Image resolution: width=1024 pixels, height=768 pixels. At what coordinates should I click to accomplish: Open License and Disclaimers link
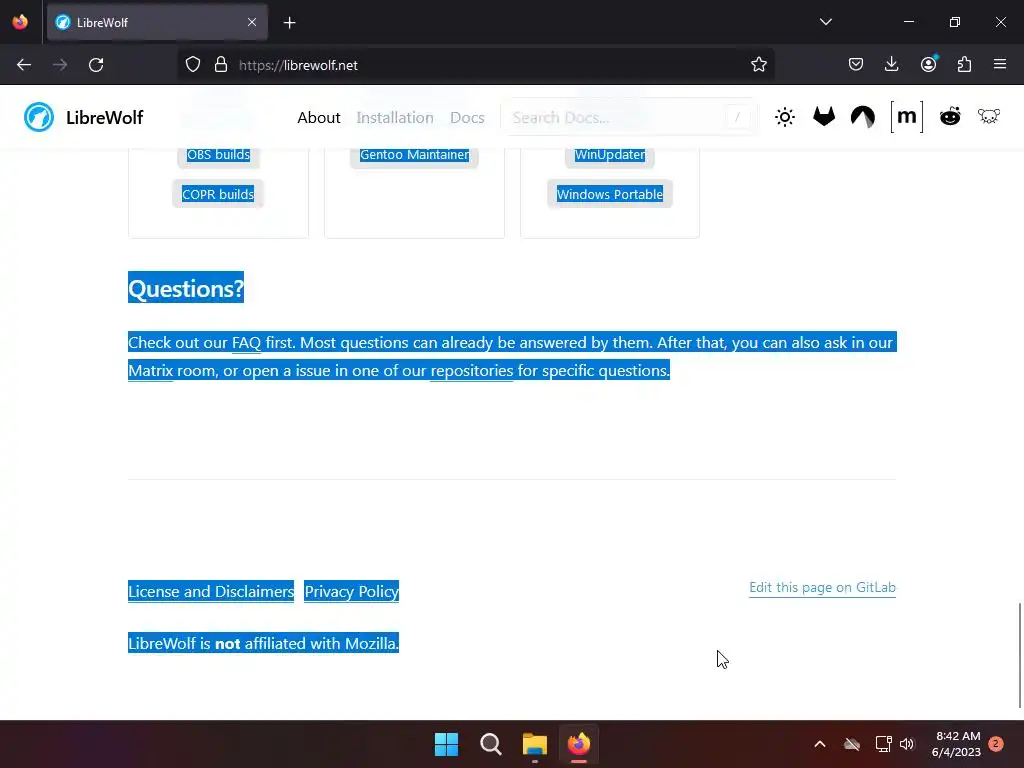211,592
